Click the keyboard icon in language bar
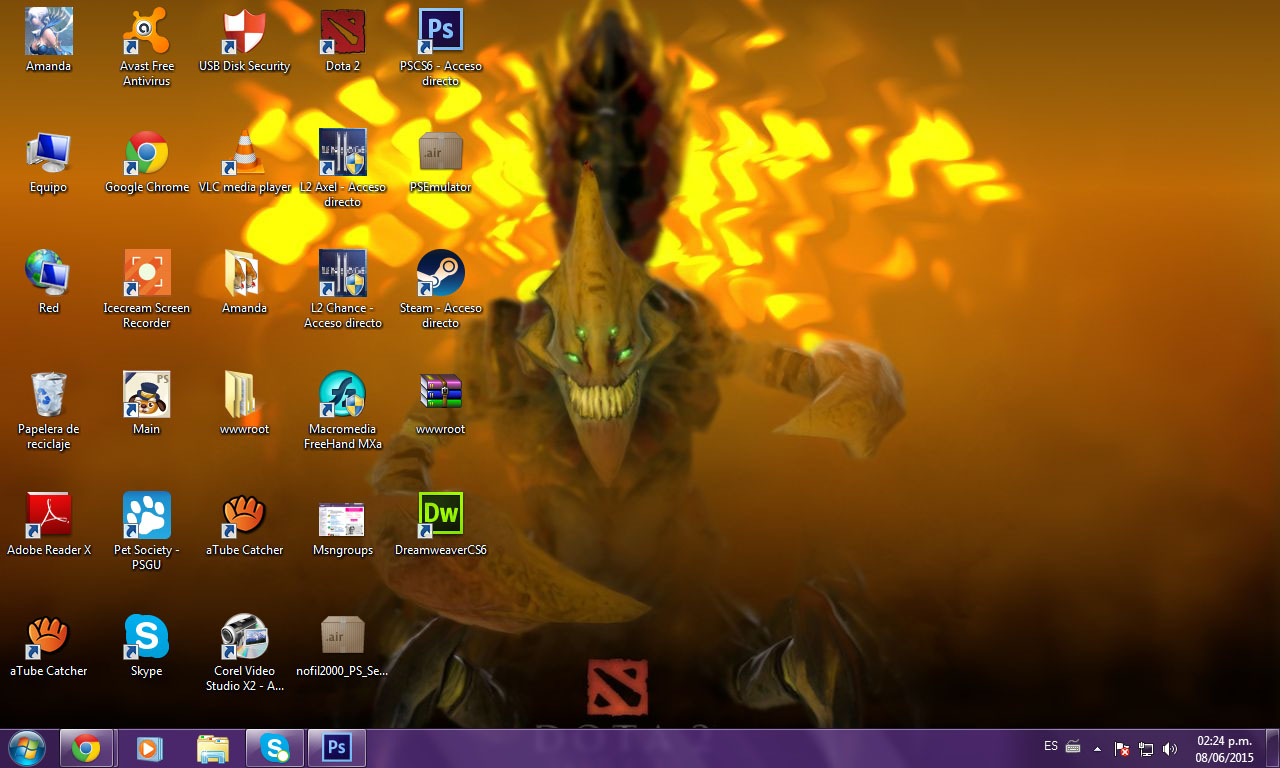This screenshot has height=768, width=1280. tap(1073, 746)
